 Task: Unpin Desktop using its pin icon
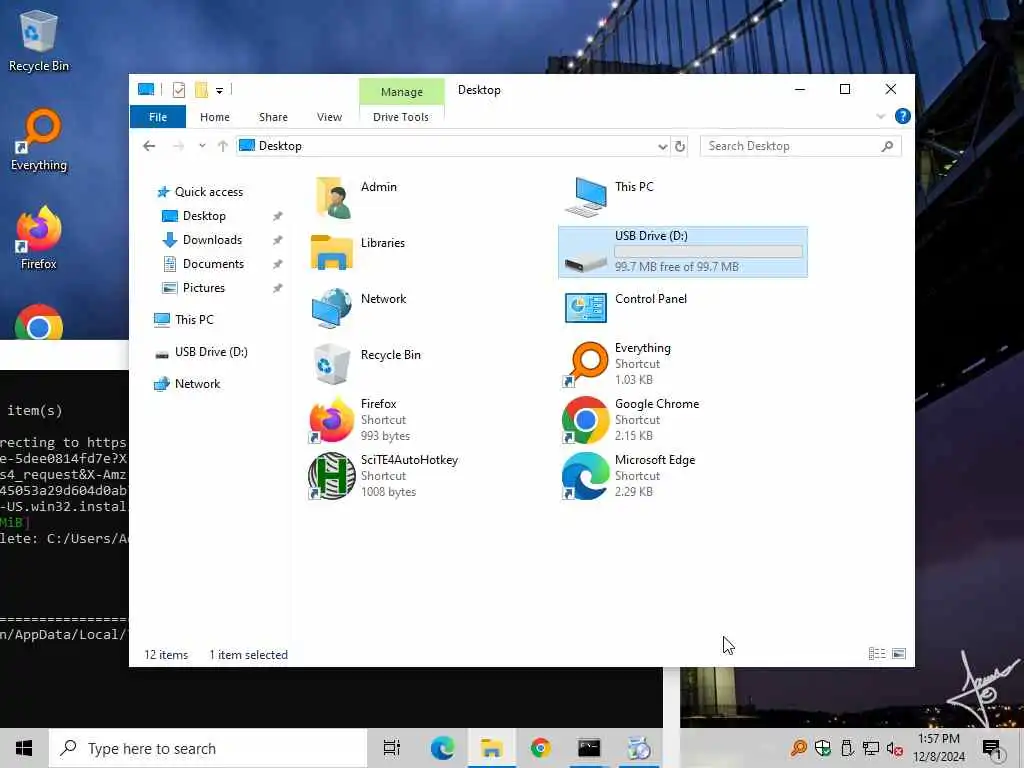click(278, 216)
